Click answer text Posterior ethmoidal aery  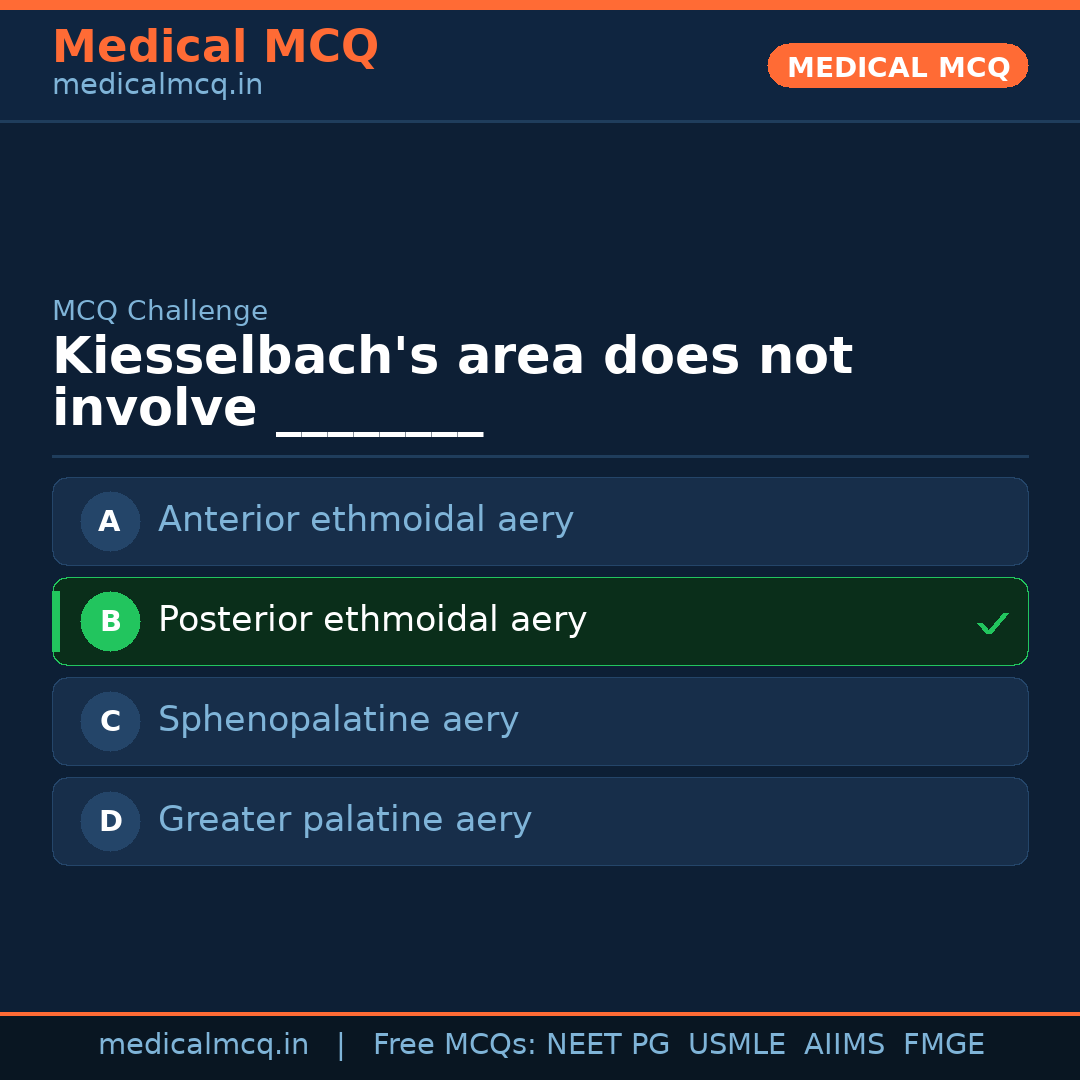pyautogui.click(x=372, y=620)
